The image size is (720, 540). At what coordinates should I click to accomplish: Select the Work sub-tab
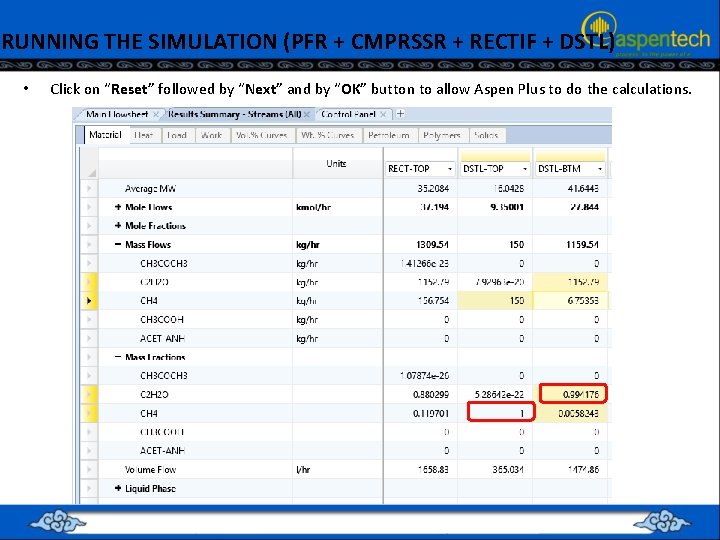point(212,135)
